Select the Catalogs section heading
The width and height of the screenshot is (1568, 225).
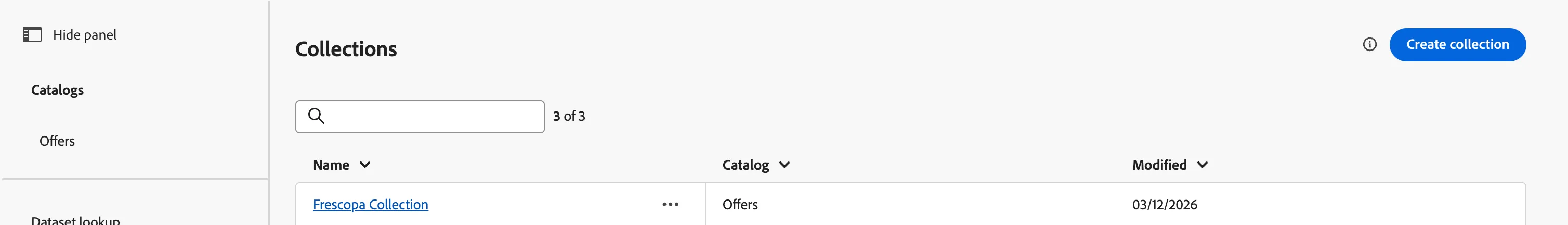[57, 90]
